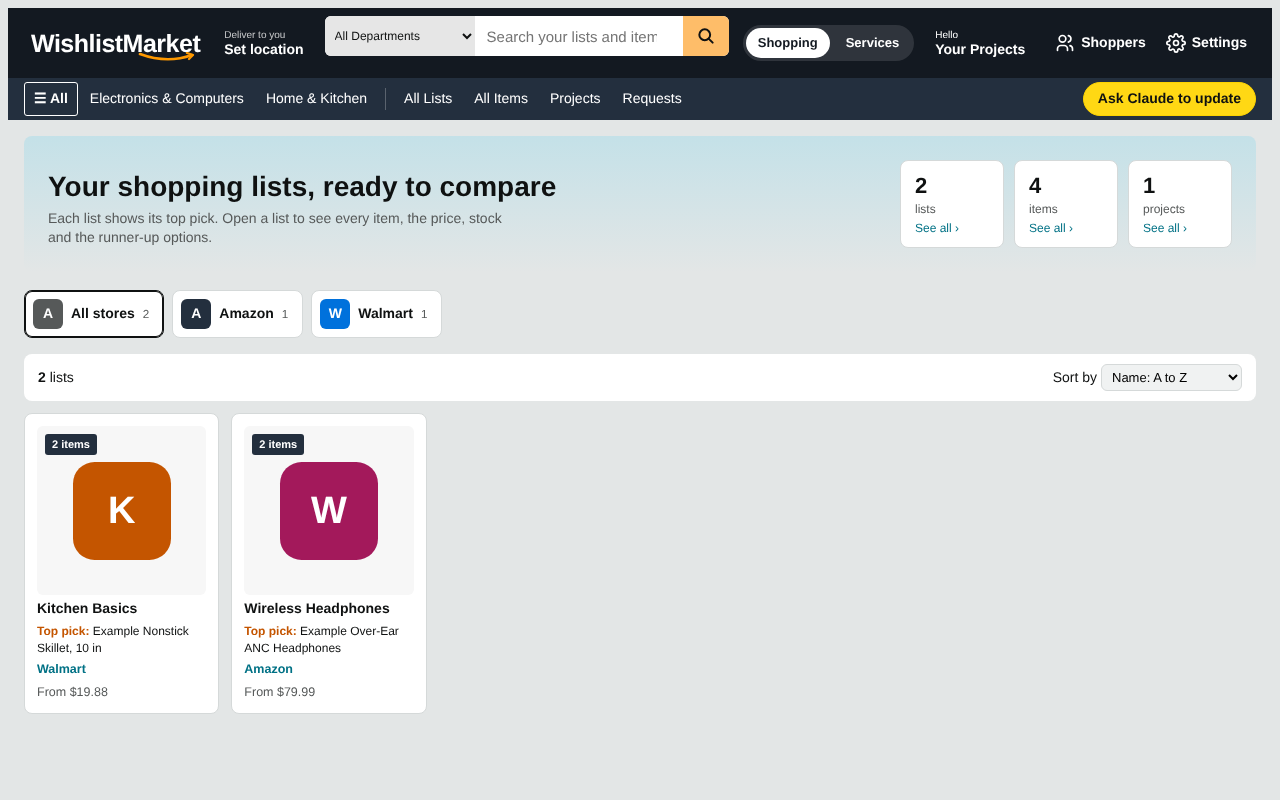Set the delivery location
The height and width of the screenshot is (800, 1280).
coord(264,43)
